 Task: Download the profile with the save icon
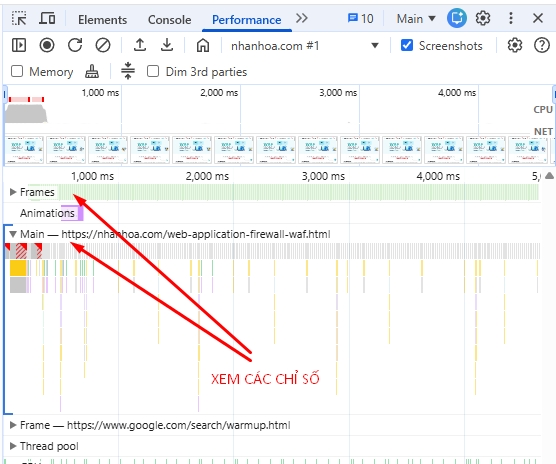tap(167, 45)
